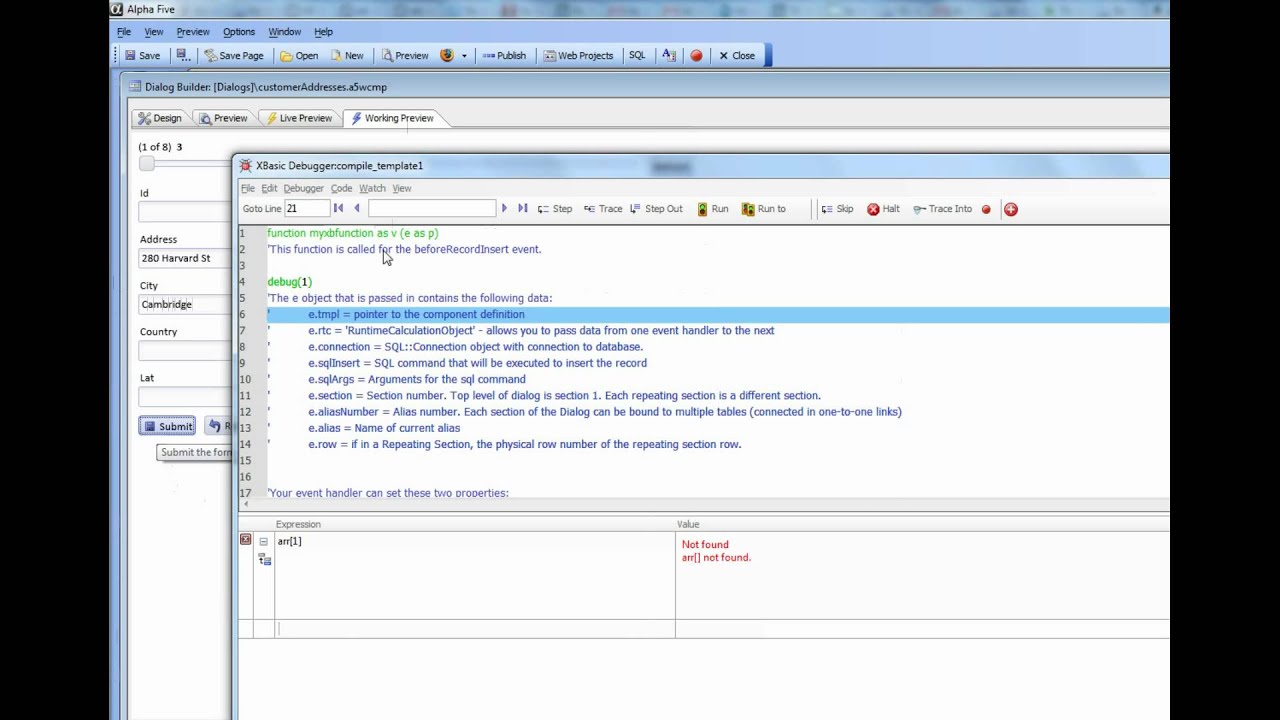Jump to last with the skip-forward arrow icon
The width and height of the screenshot is (1280, 720).
click(x=522, y=209)
